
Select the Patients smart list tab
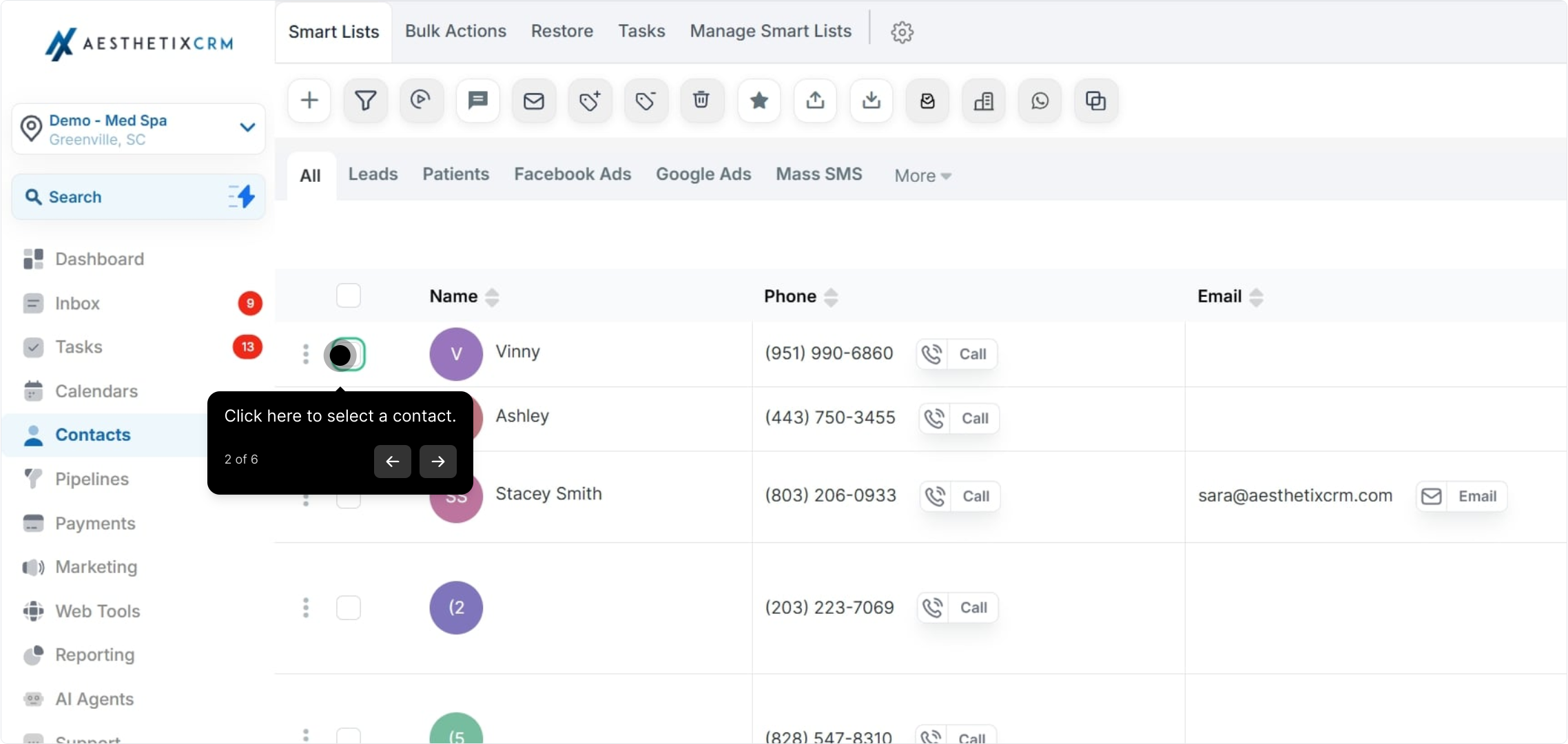(x=455, y=174)
